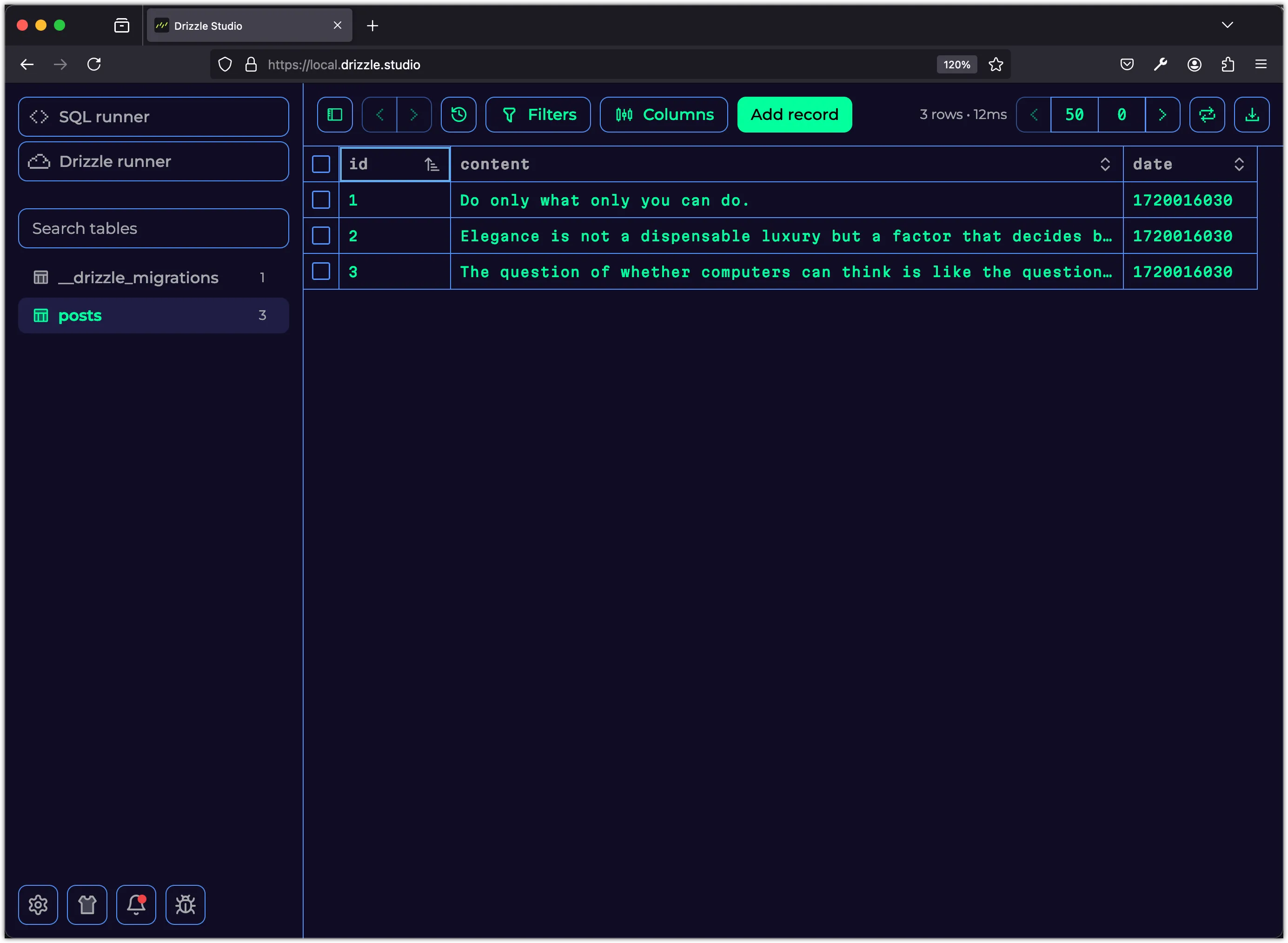Open the Columns selector

pyautogui.click(x=664, y=115)
